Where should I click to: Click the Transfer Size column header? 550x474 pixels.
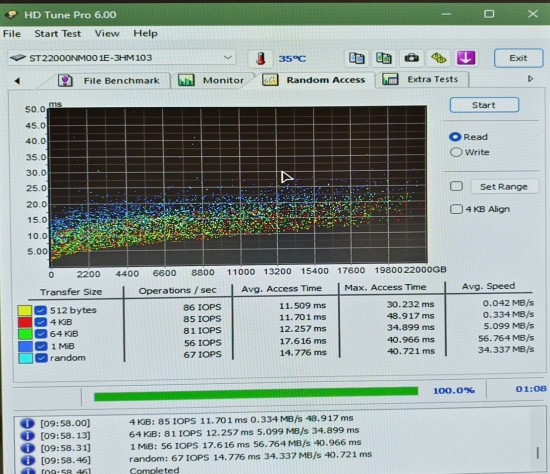(71, 292)
